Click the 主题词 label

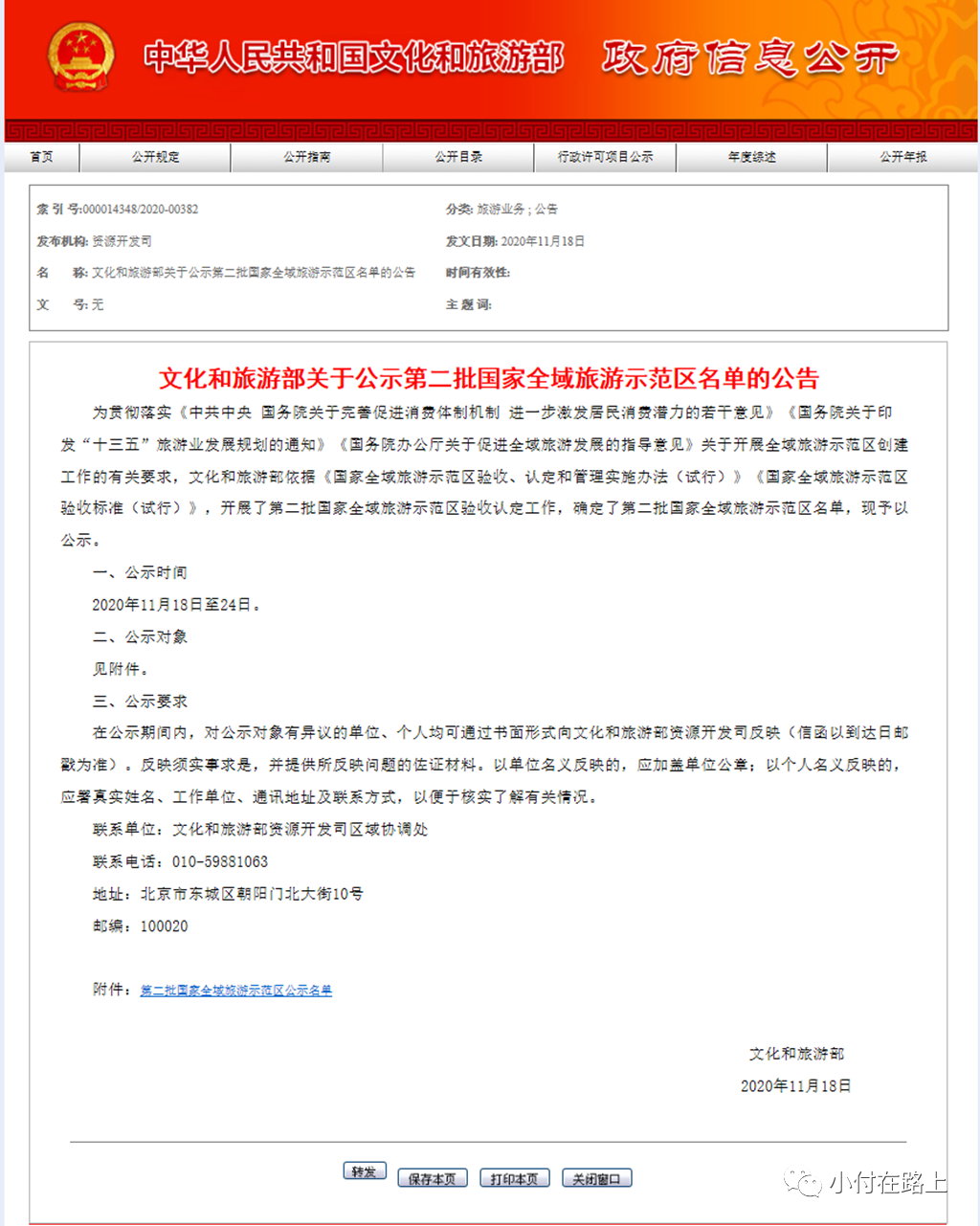point(469,304)
